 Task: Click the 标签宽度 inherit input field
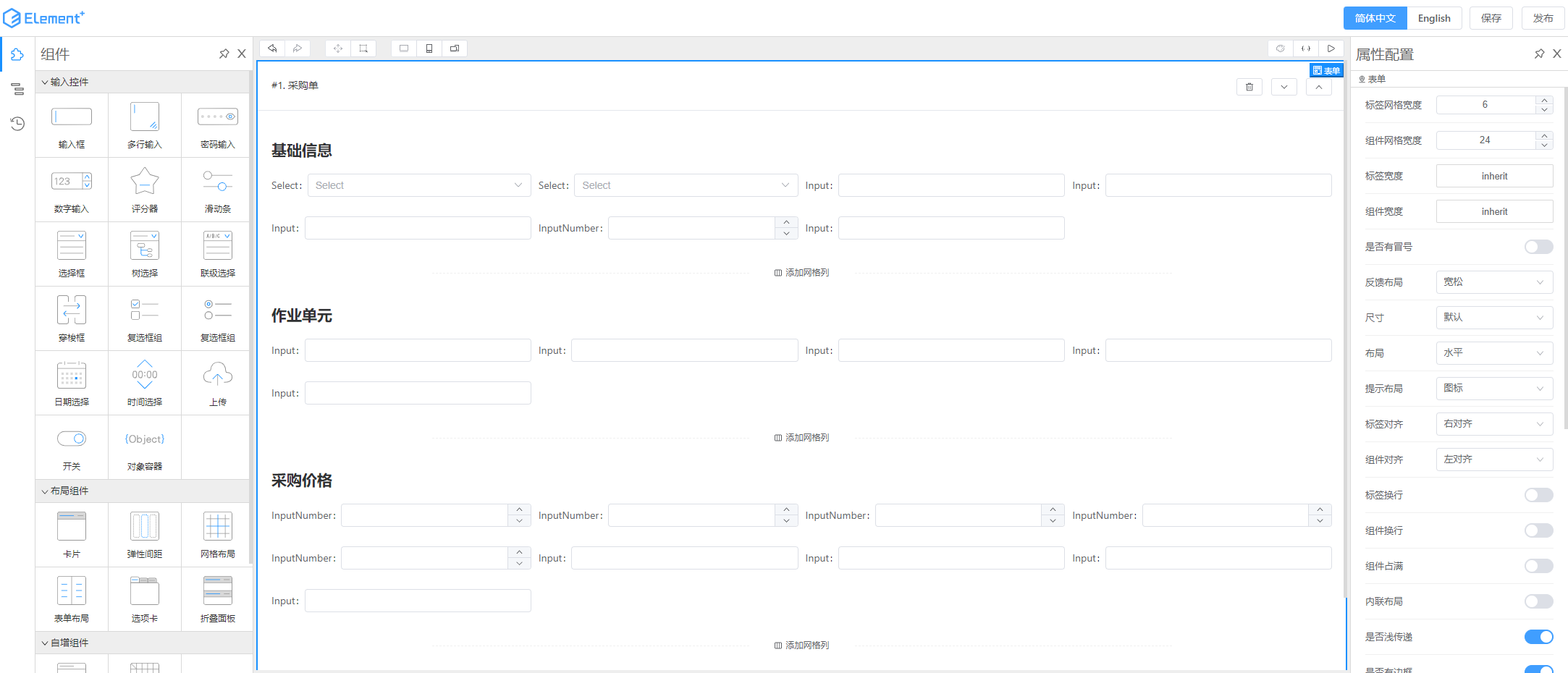pos(1495,176)
